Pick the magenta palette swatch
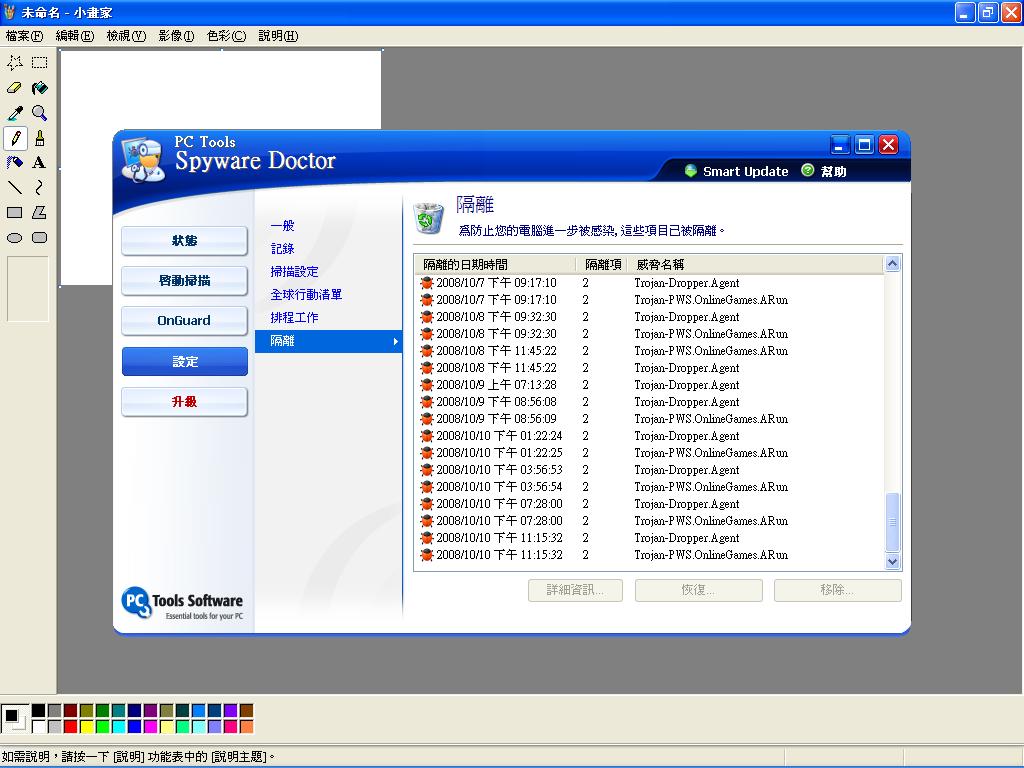 (x=150, y=726)
